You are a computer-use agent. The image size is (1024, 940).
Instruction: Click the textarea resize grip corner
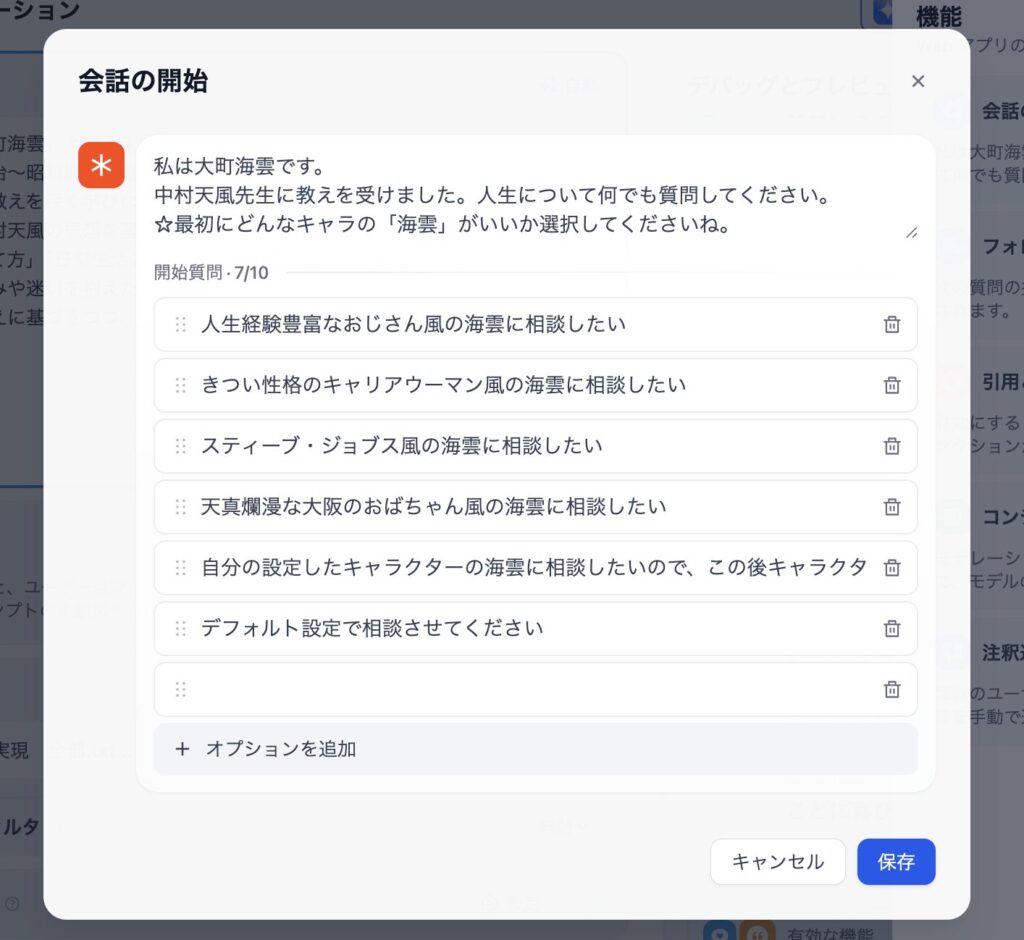point(912,233)
